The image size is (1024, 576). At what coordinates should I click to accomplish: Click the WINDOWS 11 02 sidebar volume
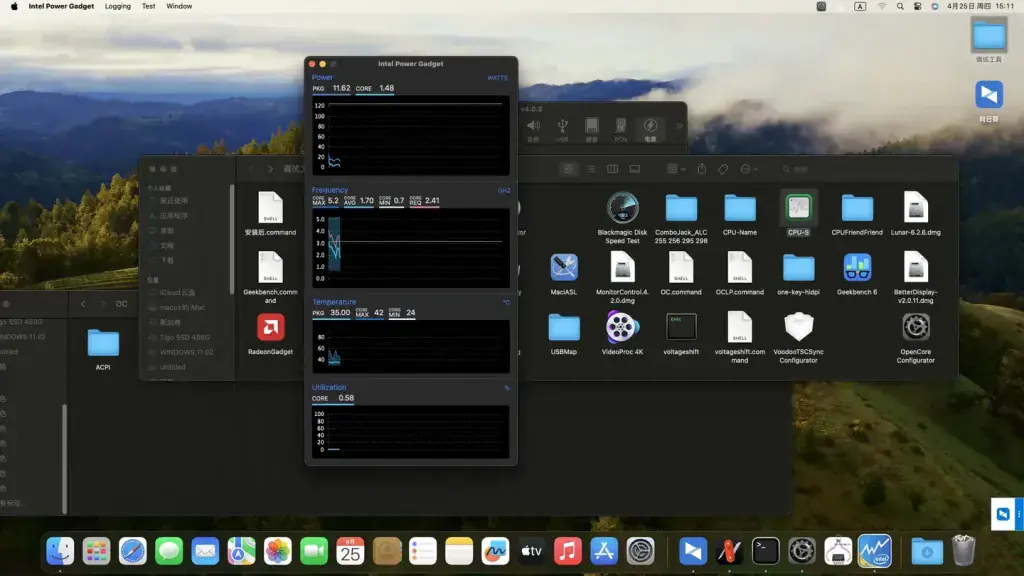click(x=186, y=352)
